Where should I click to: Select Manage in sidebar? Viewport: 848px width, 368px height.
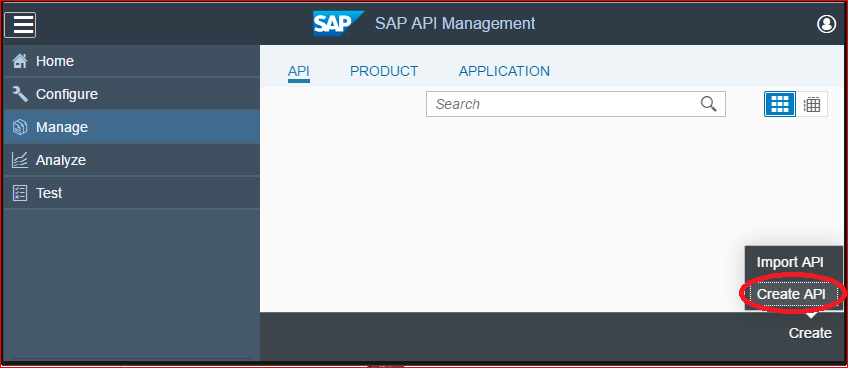(x=132, y=127)
